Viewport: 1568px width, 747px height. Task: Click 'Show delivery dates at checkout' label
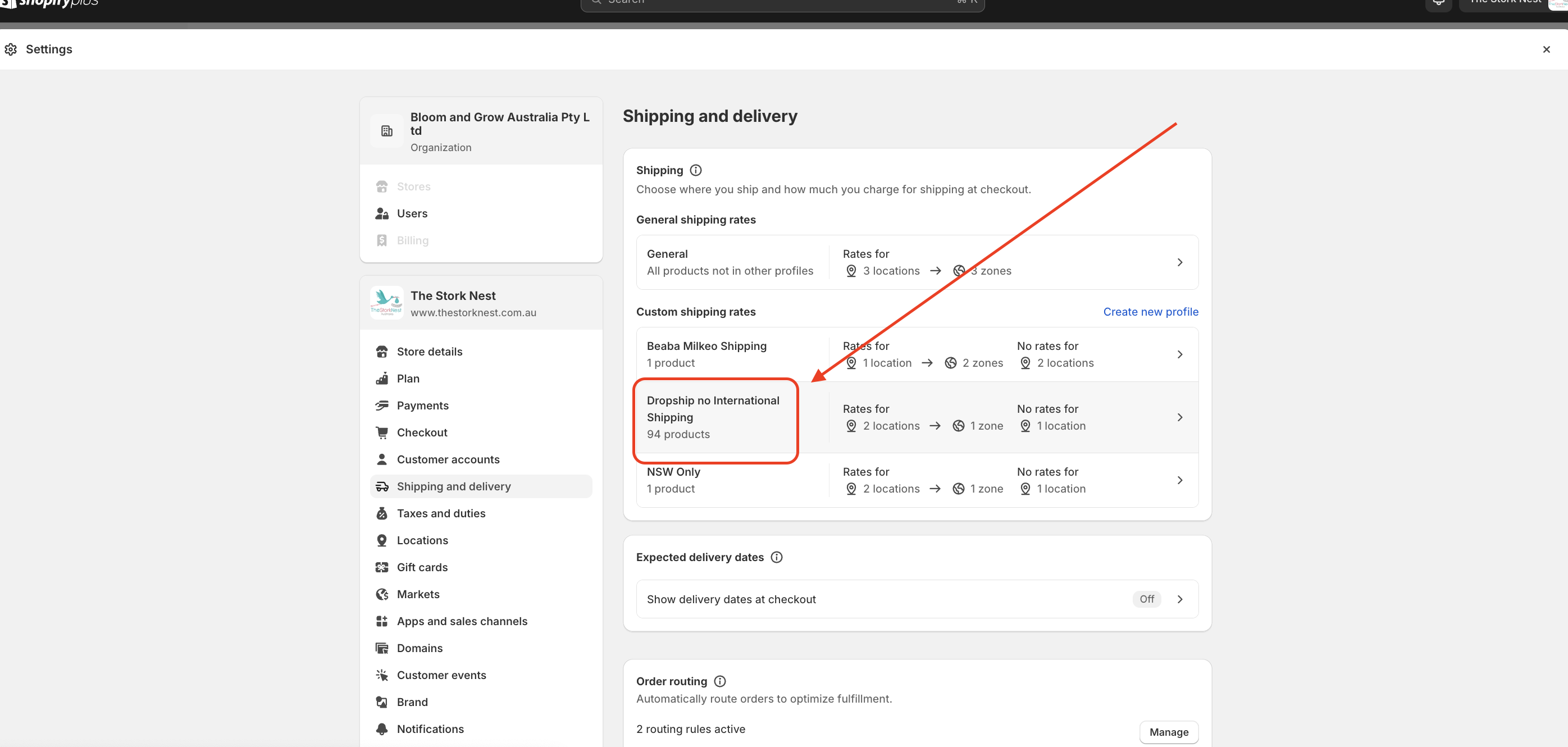[731, 599]
